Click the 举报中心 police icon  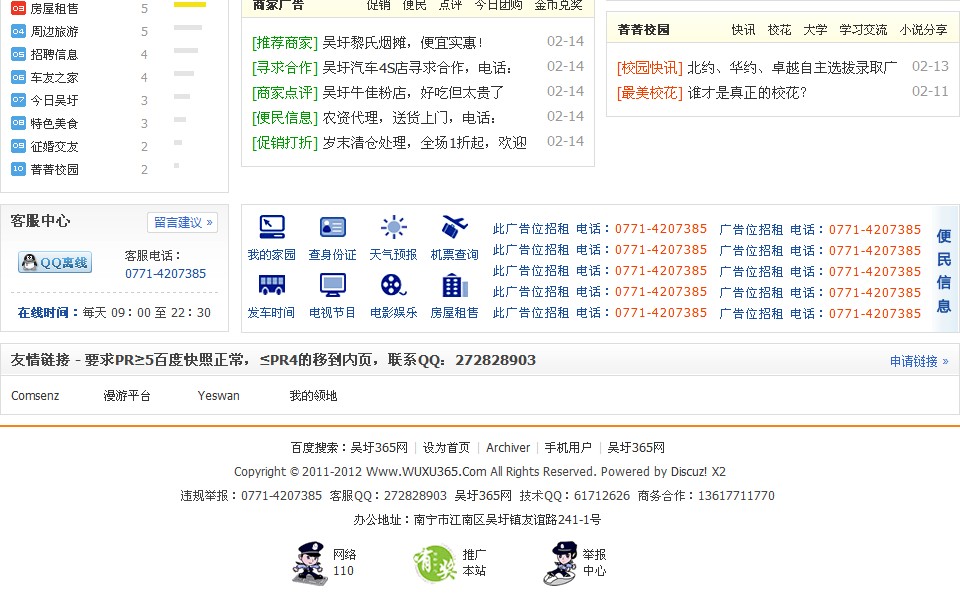561,563
